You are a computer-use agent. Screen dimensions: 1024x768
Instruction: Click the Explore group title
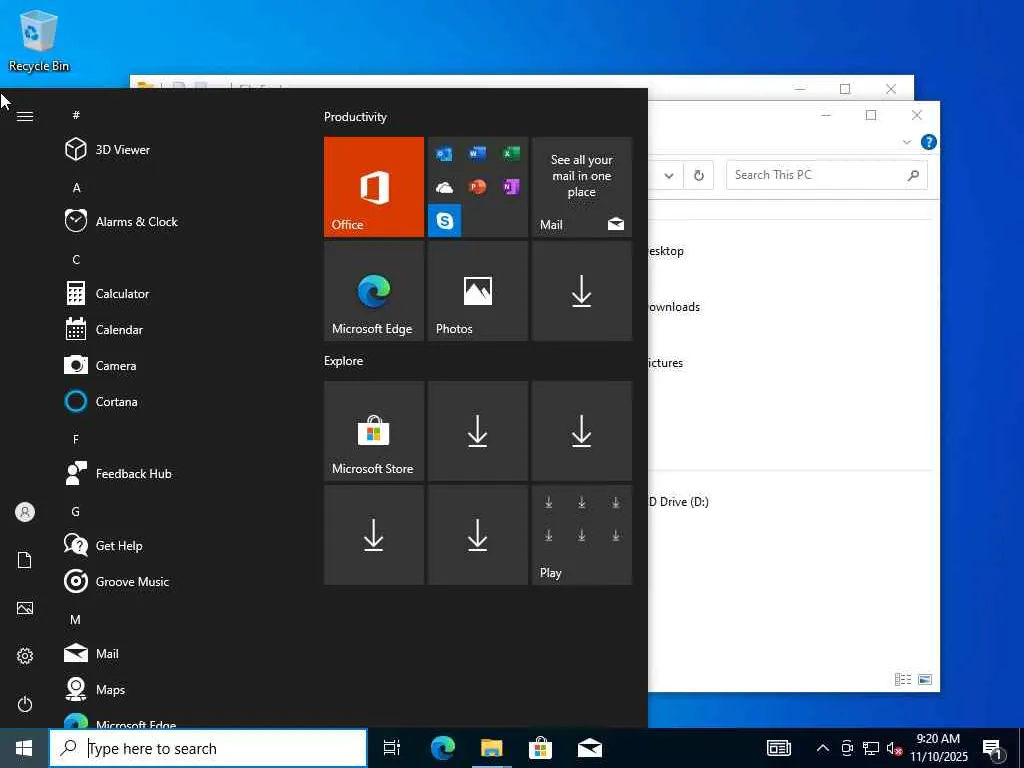click(344, 361)
